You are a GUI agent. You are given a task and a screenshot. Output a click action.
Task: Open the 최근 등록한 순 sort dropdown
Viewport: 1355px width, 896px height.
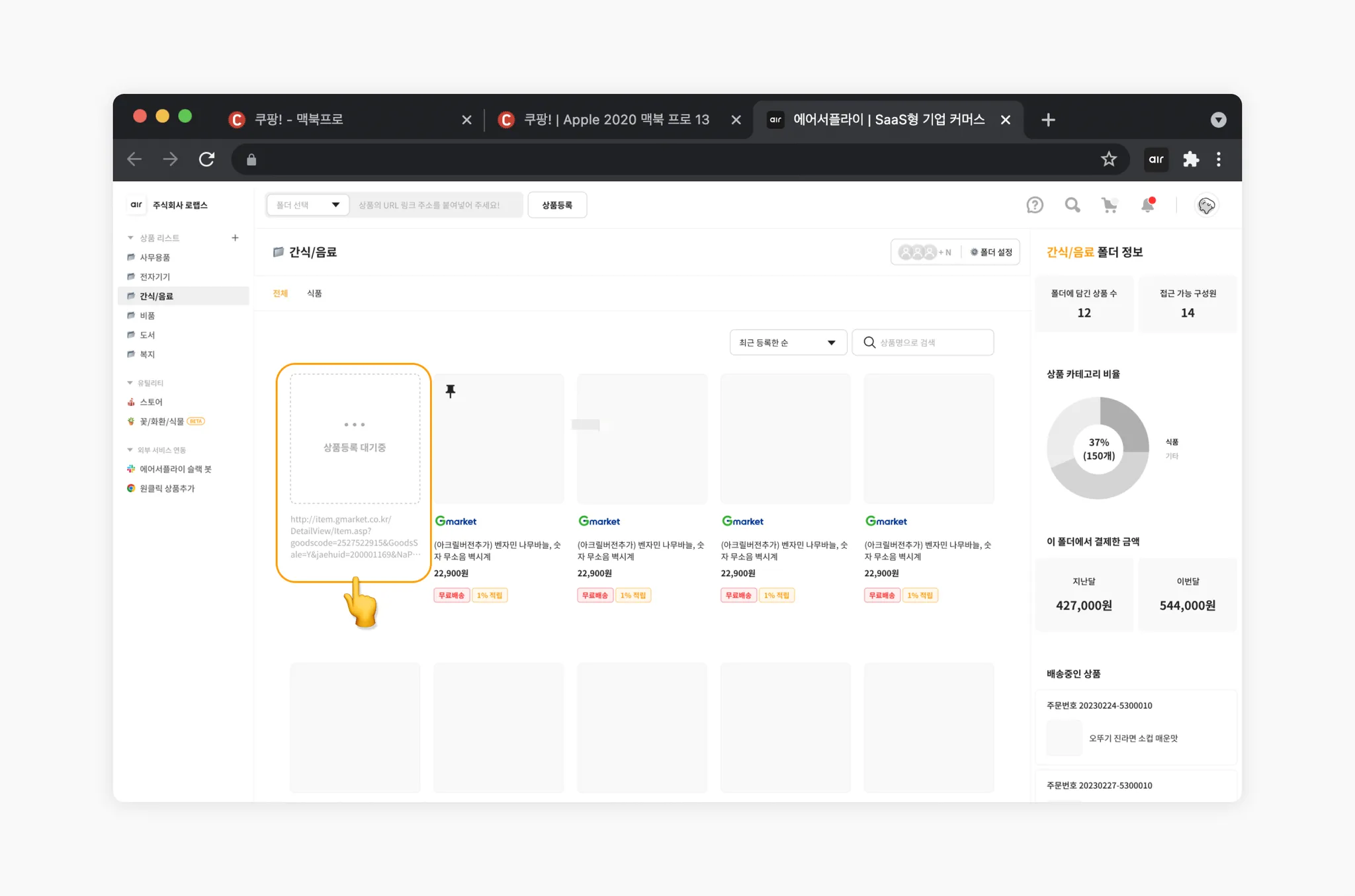pos(787,343)
